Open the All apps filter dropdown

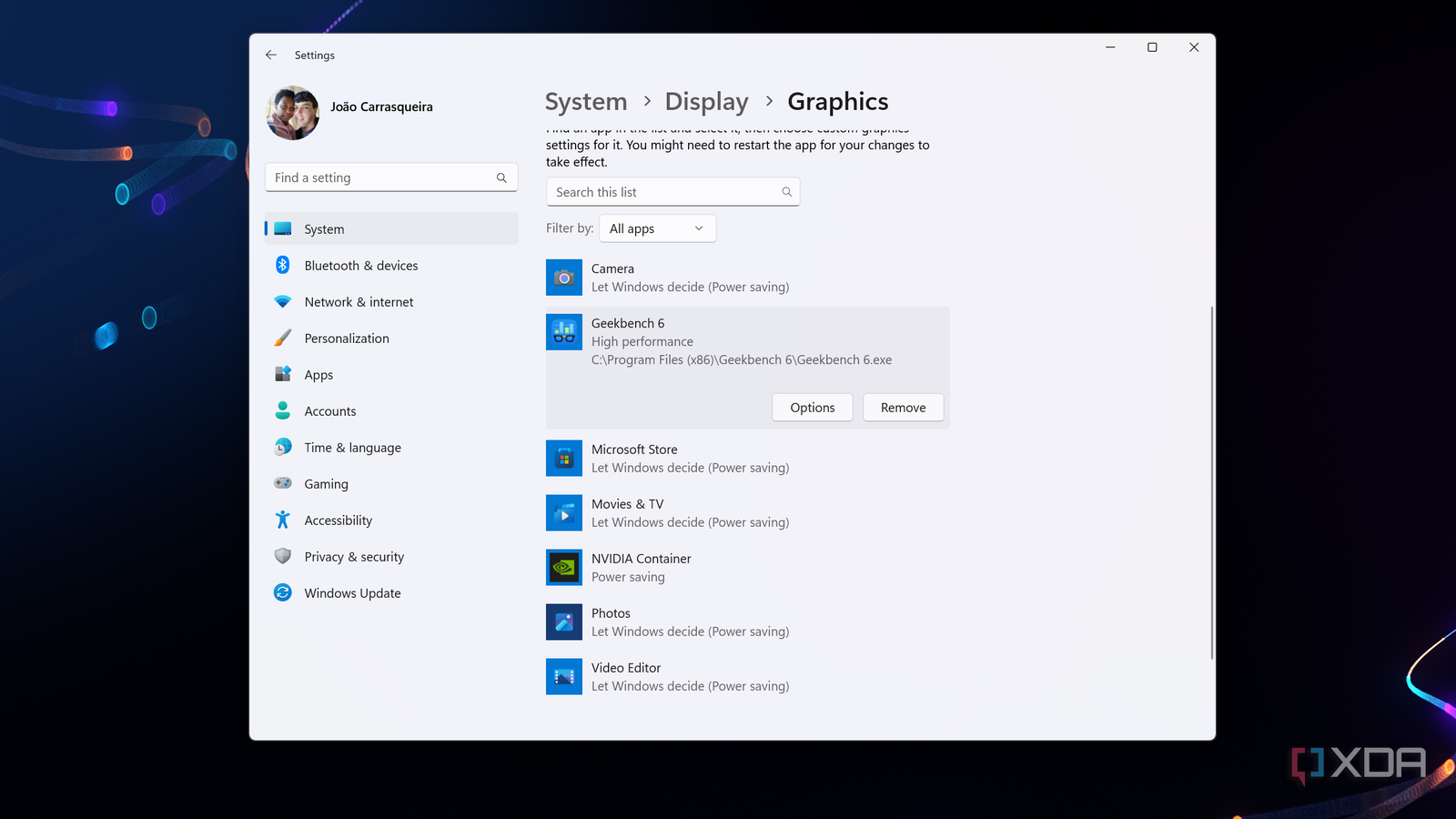[657, 228]
